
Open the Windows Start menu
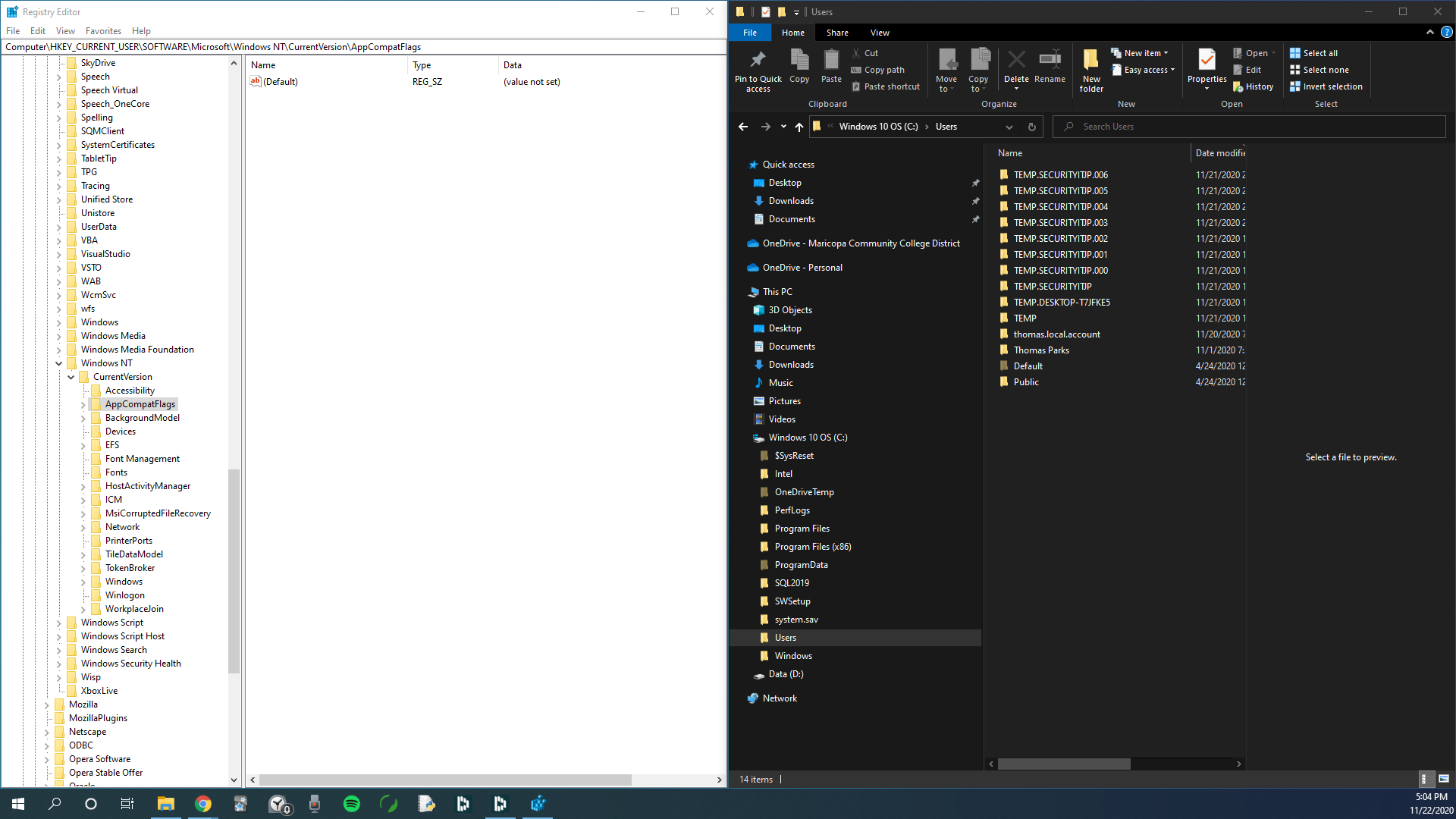pyautogui.click(x=18, y=804)
